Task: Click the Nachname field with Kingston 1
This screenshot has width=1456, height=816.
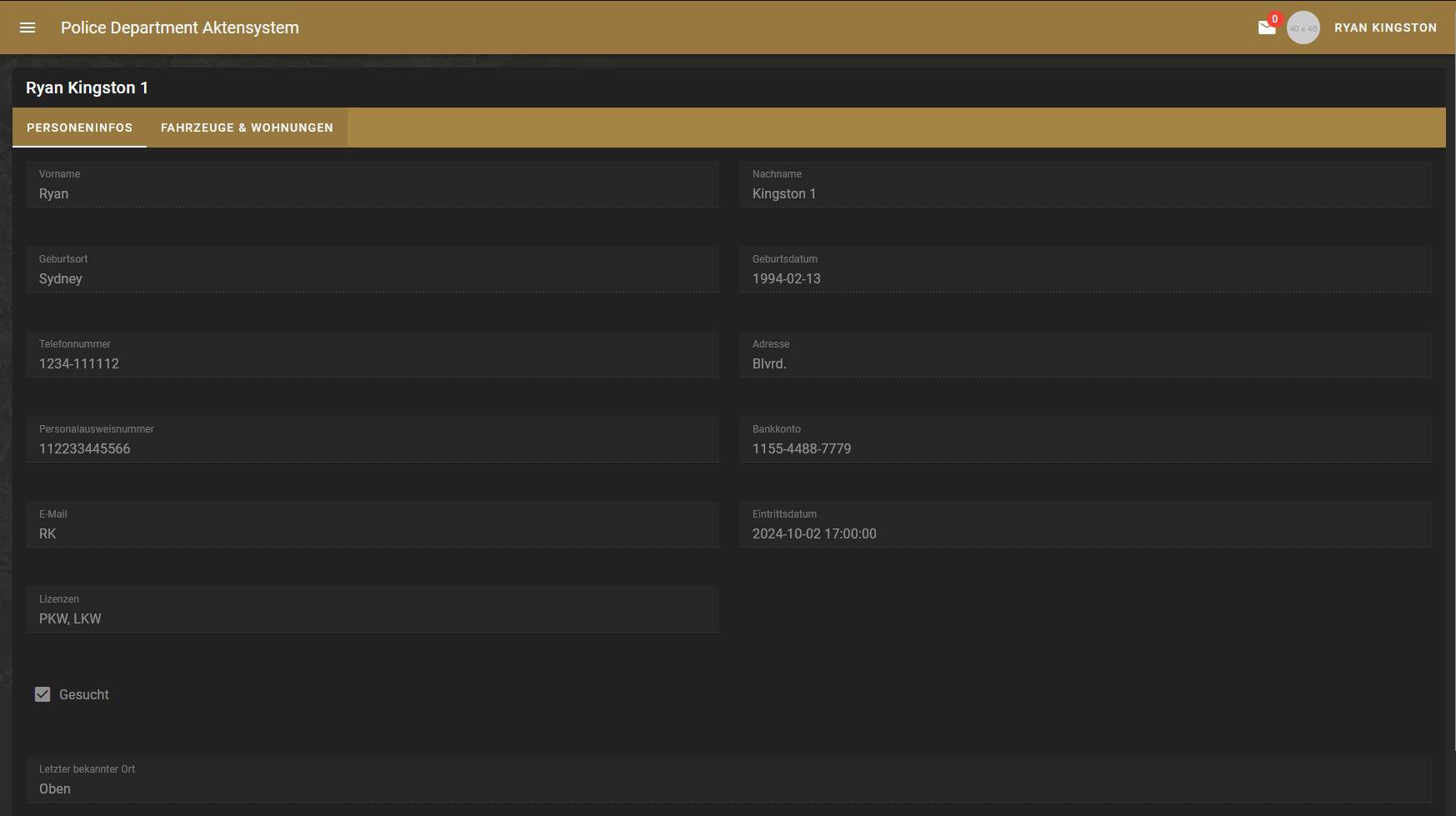Action: [1086, 184]
